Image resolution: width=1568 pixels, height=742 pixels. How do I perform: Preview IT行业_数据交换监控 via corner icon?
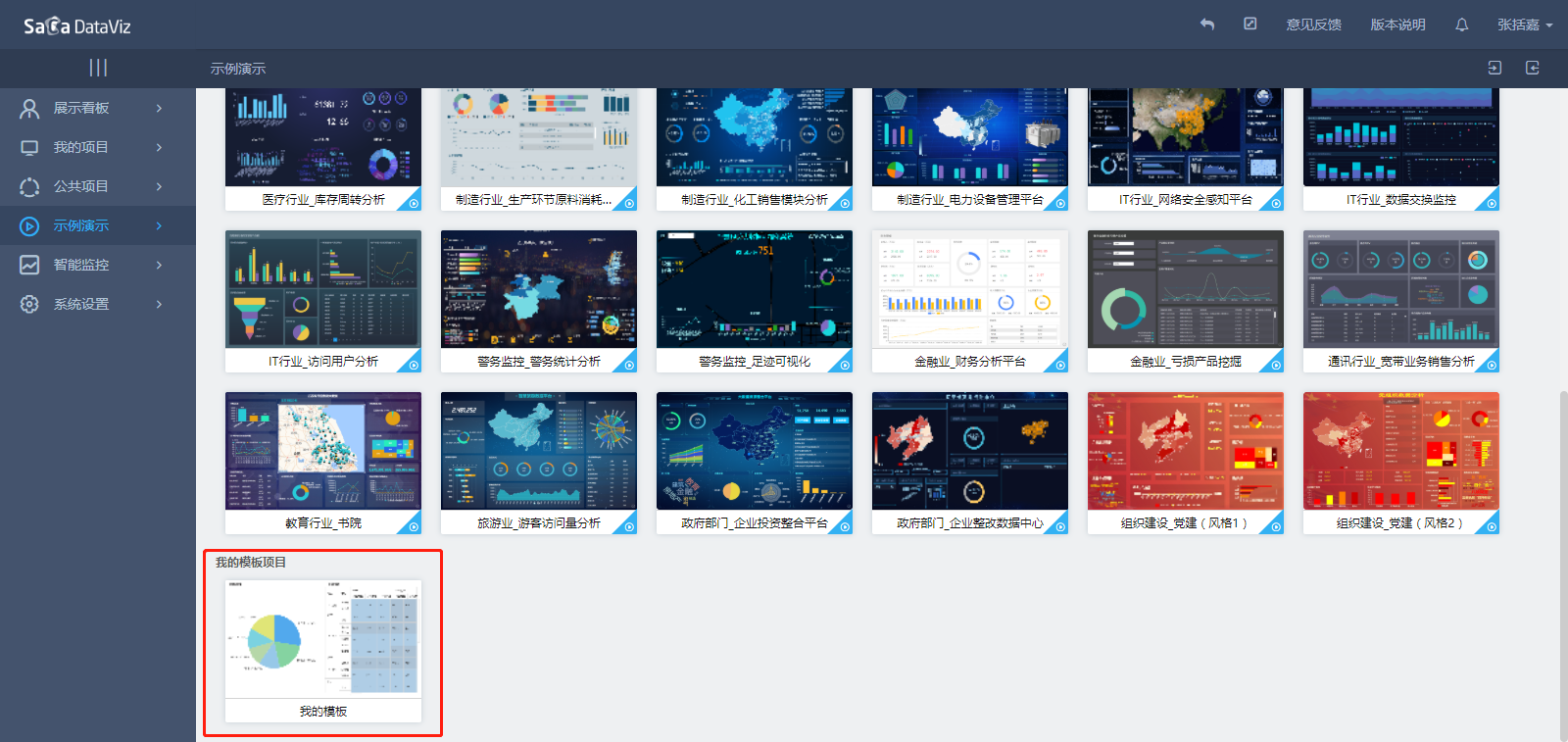click(1492, 203)
